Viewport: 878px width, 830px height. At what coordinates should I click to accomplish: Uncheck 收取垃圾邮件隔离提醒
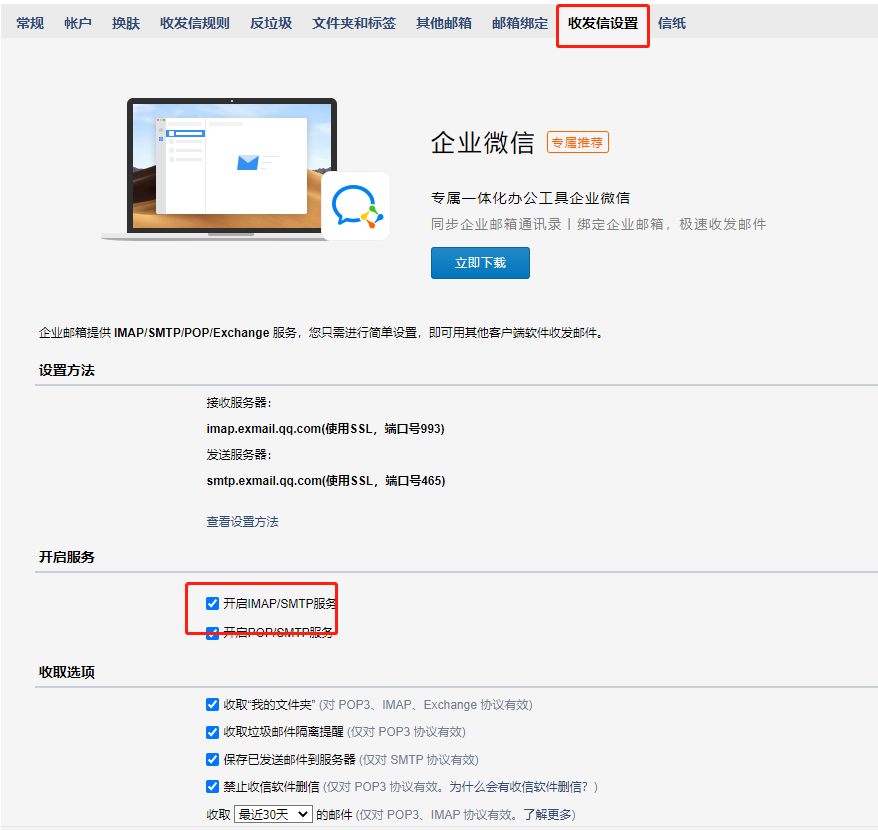pos(212,731)
